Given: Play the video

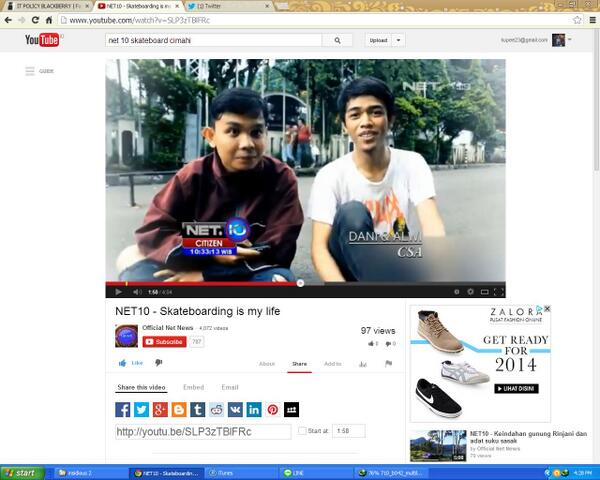Looking at the screenshot, I should [118, 292].
